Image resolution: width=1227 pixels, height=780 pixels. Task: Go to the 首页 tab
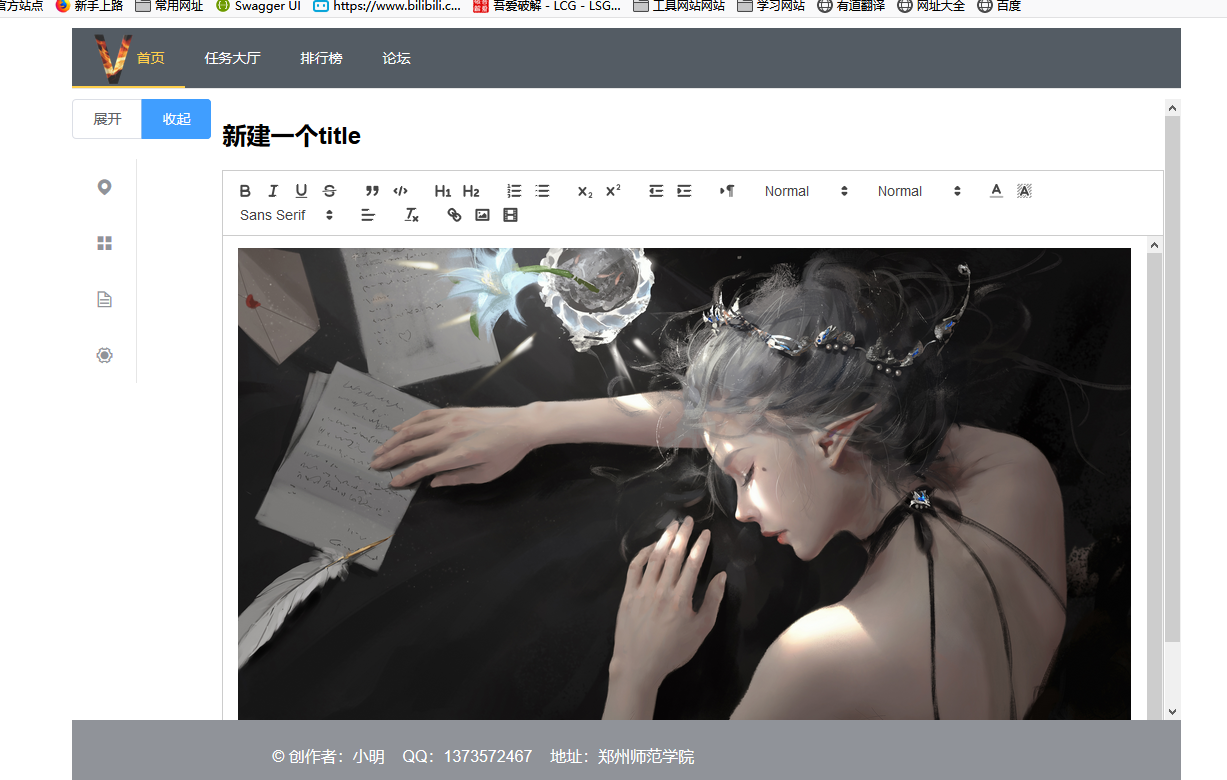[x=151, y=58]
